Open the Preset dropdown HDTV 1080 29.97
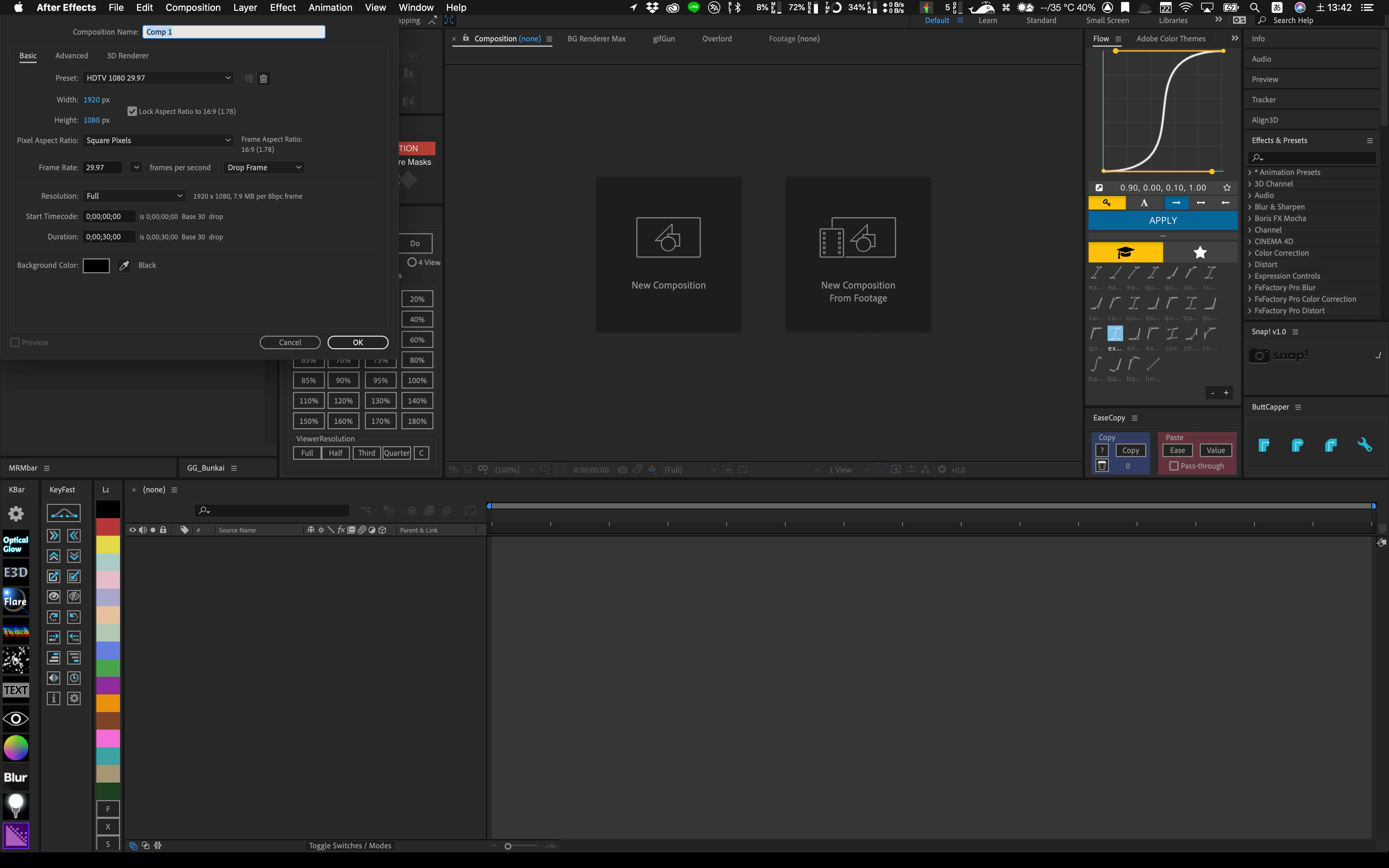This screenshot has width=1389, height=868. tap(158, 78)
